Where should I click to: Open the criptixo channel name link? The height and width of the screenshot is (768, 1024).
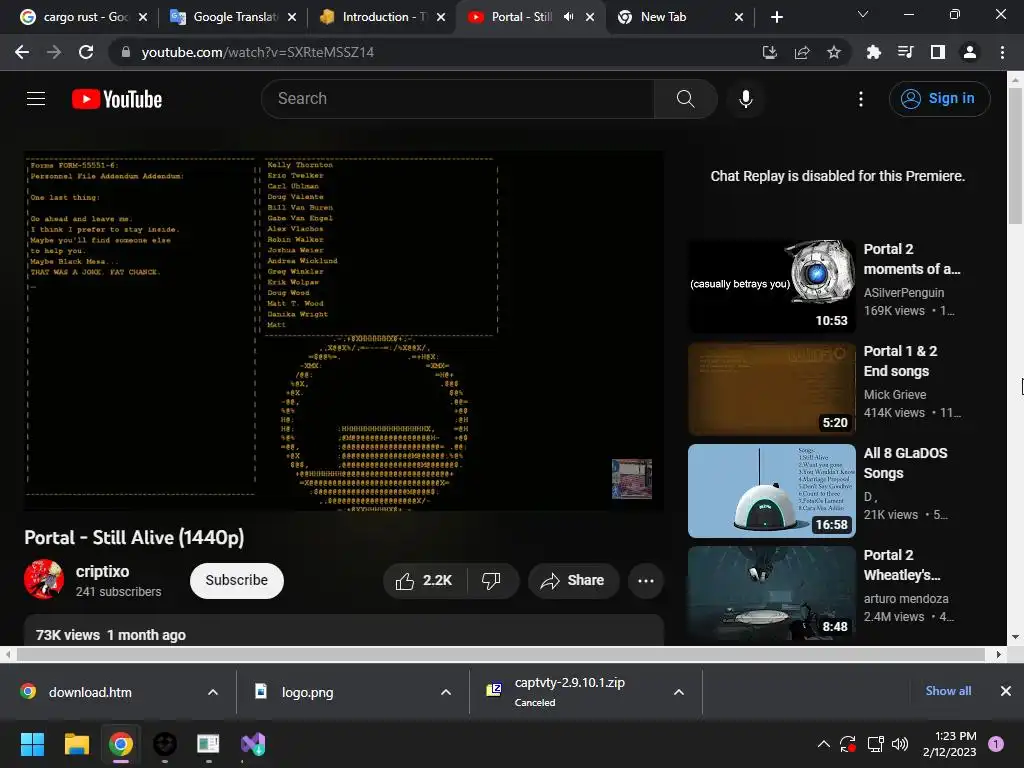[103, 571]
